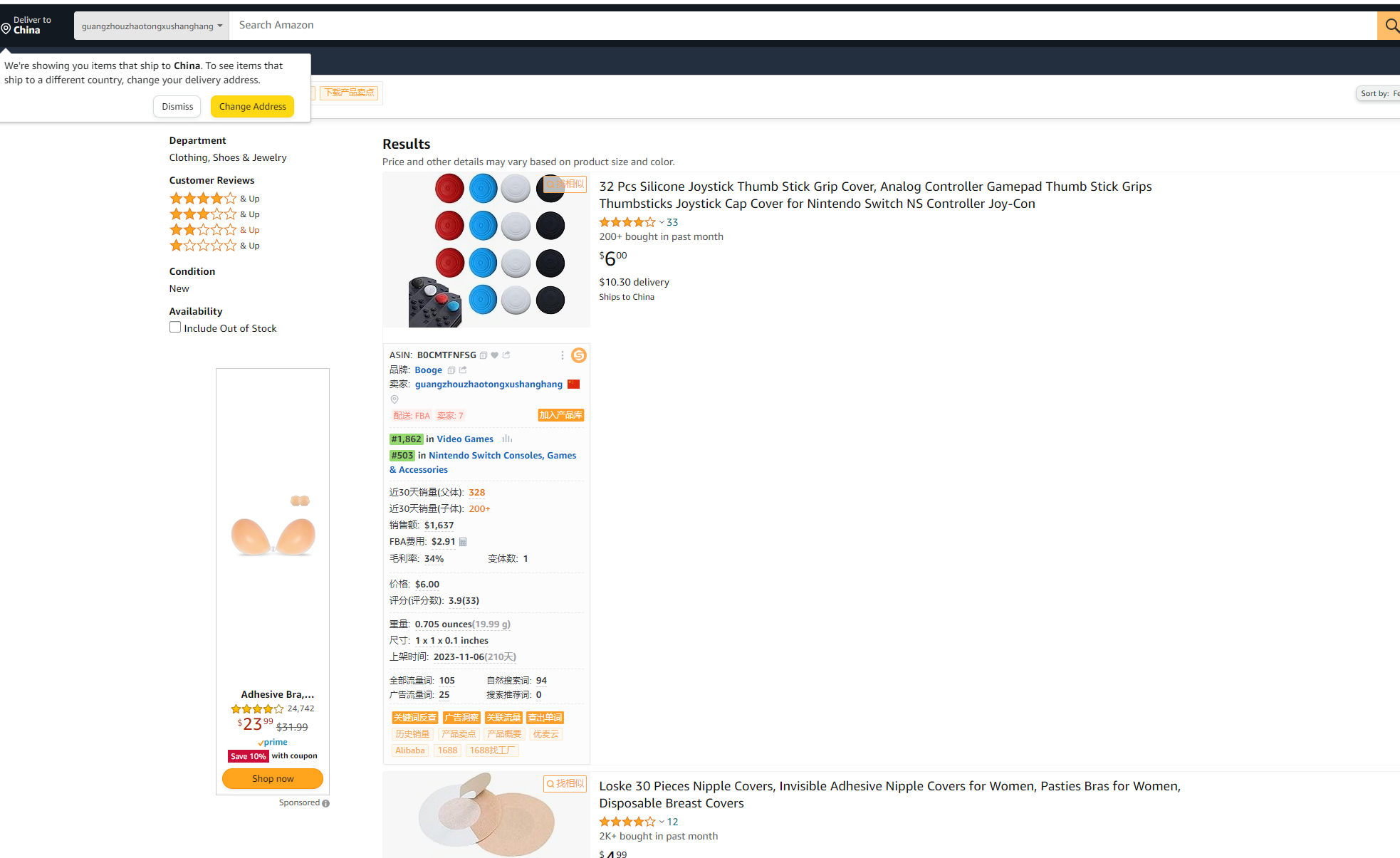The width and height of the screenshot is (1400, 858).
Task: Click the orange SellerSprite logo icon
Action: click(579, 355)
